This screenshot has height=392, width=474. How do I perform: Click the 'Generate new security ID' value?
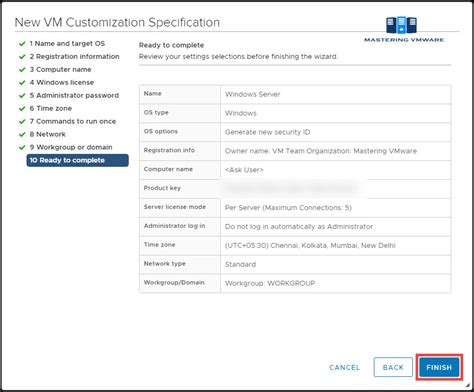click(x=267, y=132)
